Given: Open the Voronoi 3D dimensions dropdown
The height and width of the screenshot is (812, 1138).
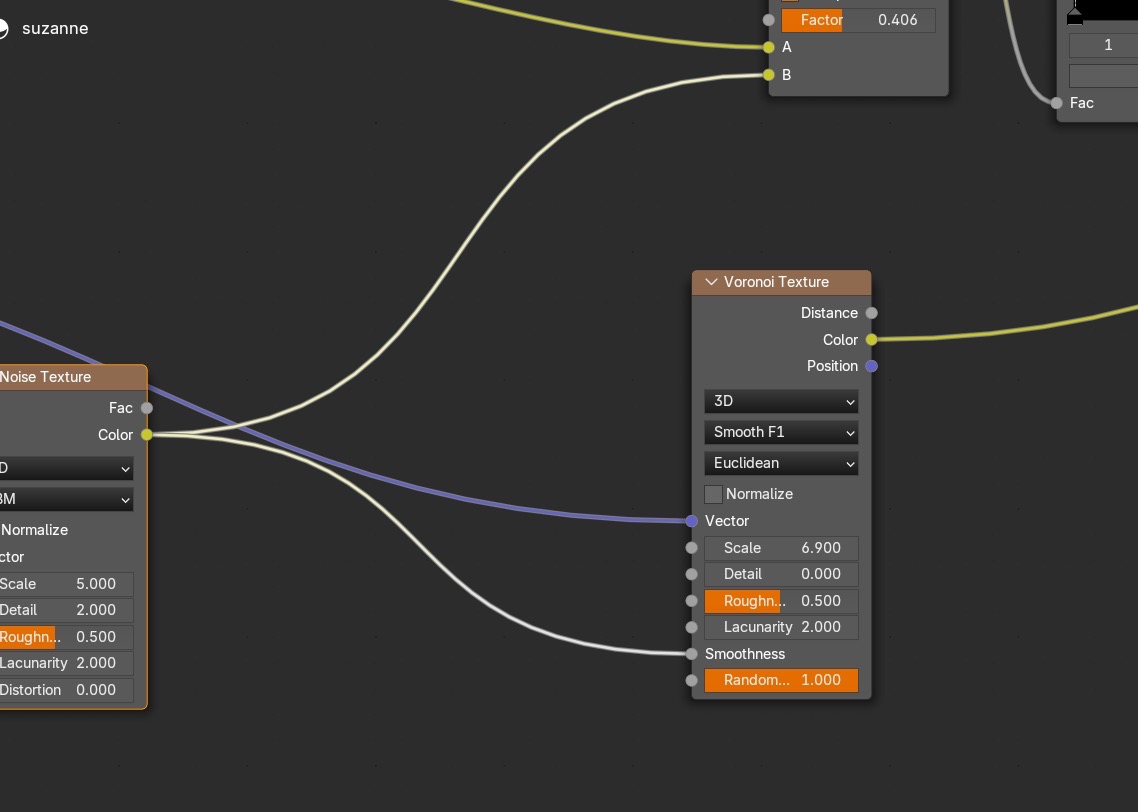Looking at the screenshot, I should click(781, 401).
